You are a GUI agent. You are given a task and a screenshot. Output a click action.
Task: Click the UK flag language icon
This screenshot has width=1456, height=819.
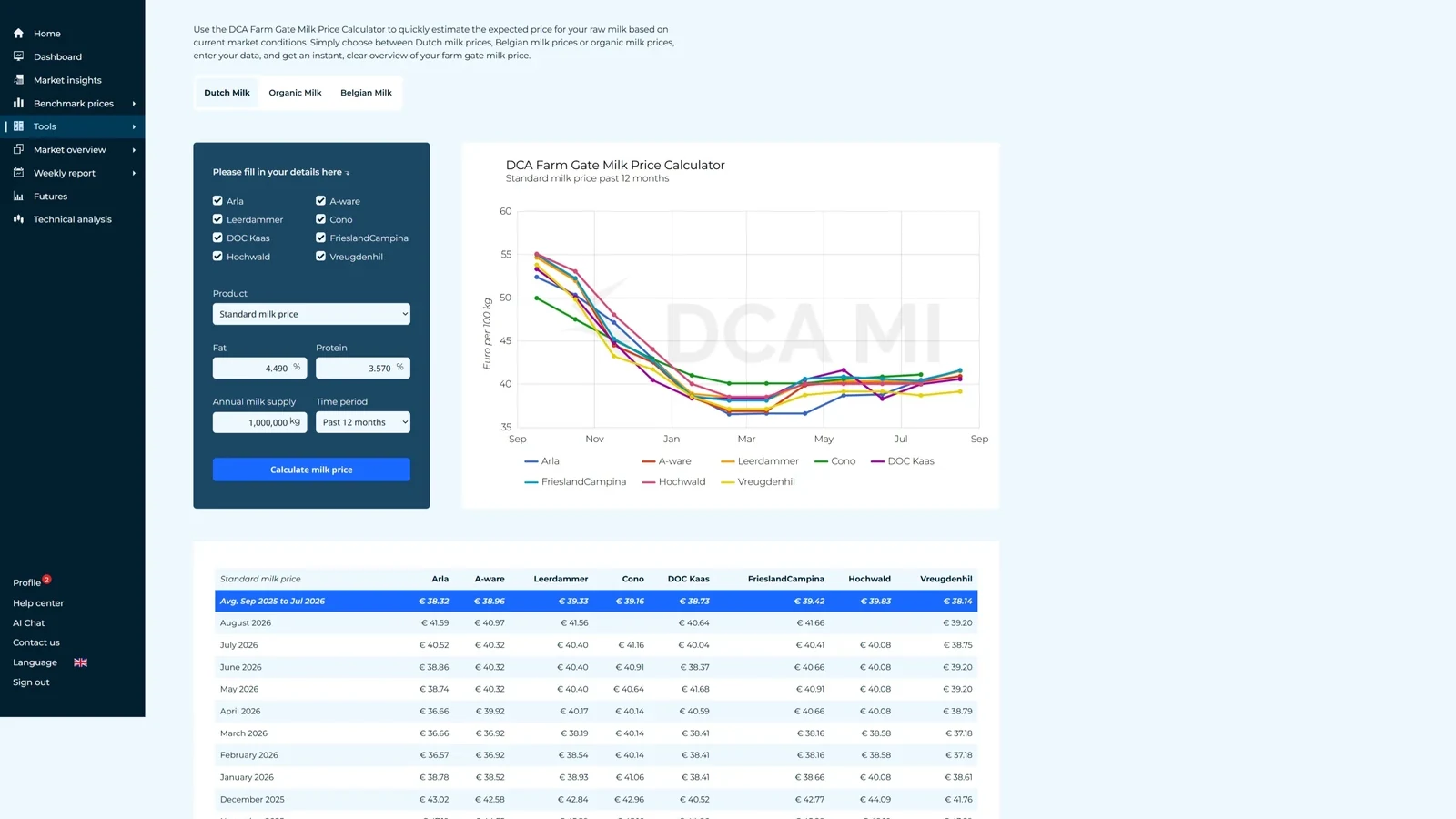coord(80,662)
